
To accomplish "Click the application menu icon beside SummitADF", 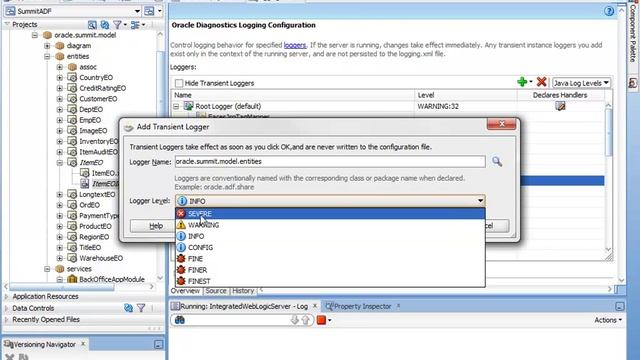I will click(x=149, y=11).
